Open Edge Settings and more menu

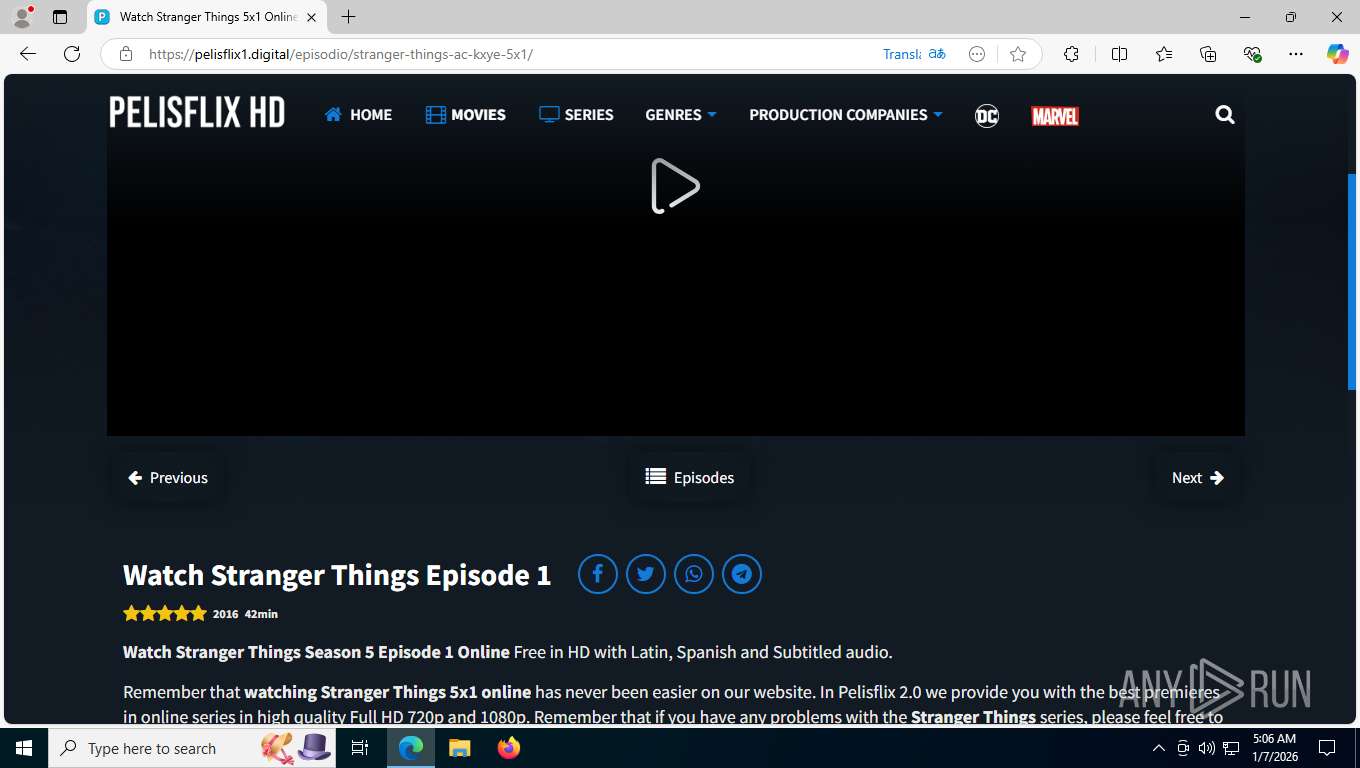coord(1296,54)
